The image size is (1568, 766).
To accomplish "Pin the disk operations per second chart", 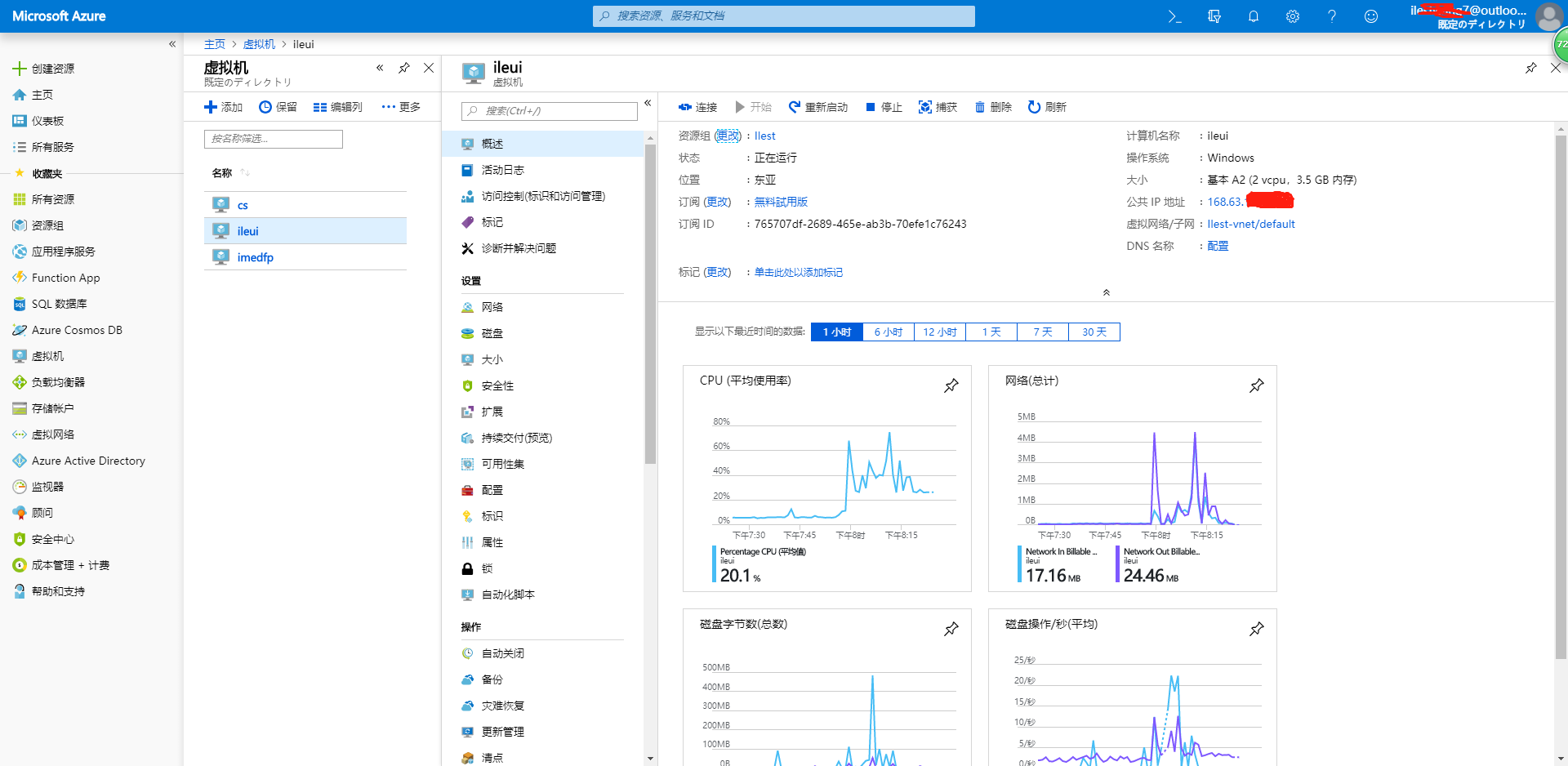I will [x=1257, y=629].
